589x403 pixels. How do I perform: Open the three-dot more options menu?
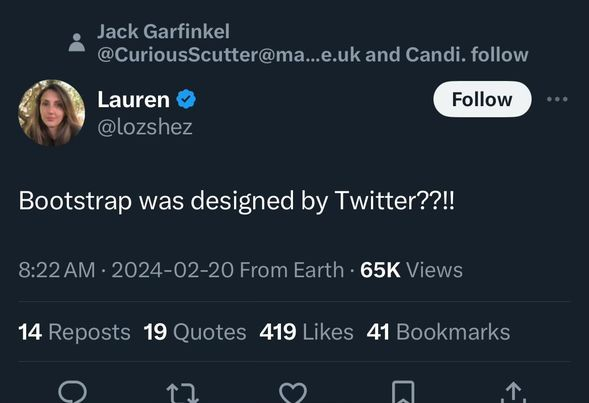[557, 99]
